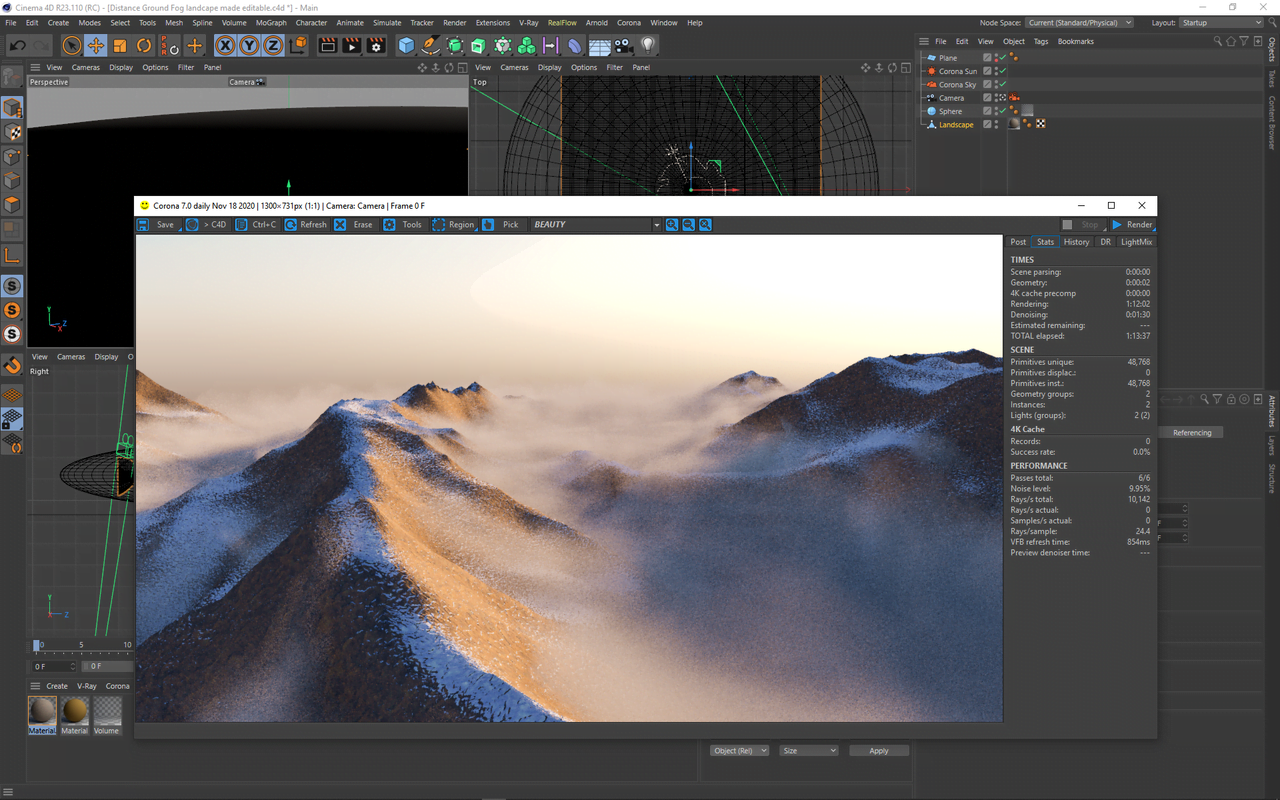The width and height of the screenshot is (1280, 800).
Task: Click the Erase icon in Corona VFB
Action: [341, 225]
